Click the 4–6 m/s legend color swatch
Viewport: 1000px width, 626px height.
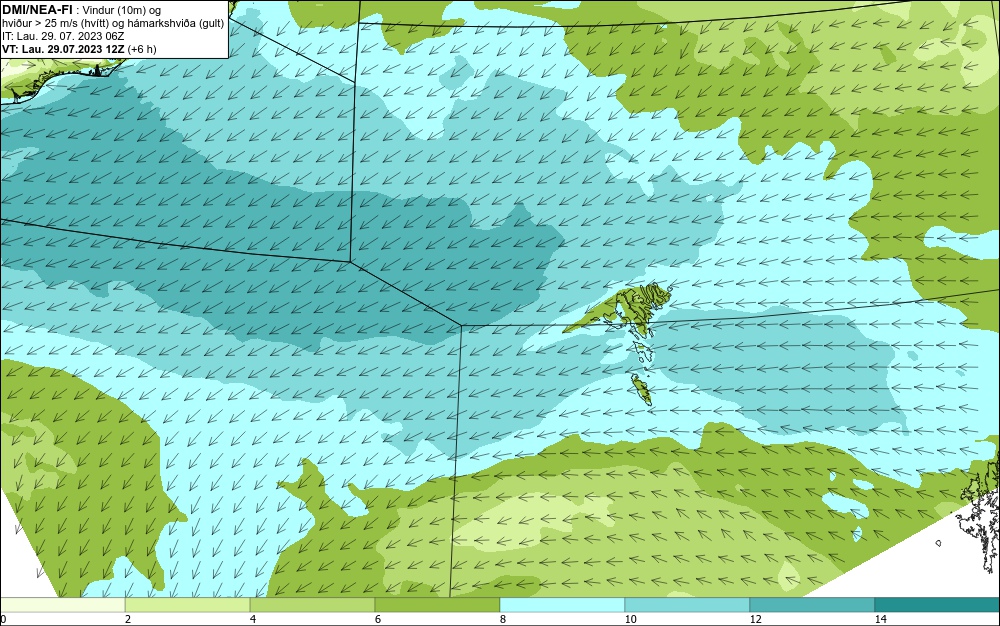click(312, 605)
